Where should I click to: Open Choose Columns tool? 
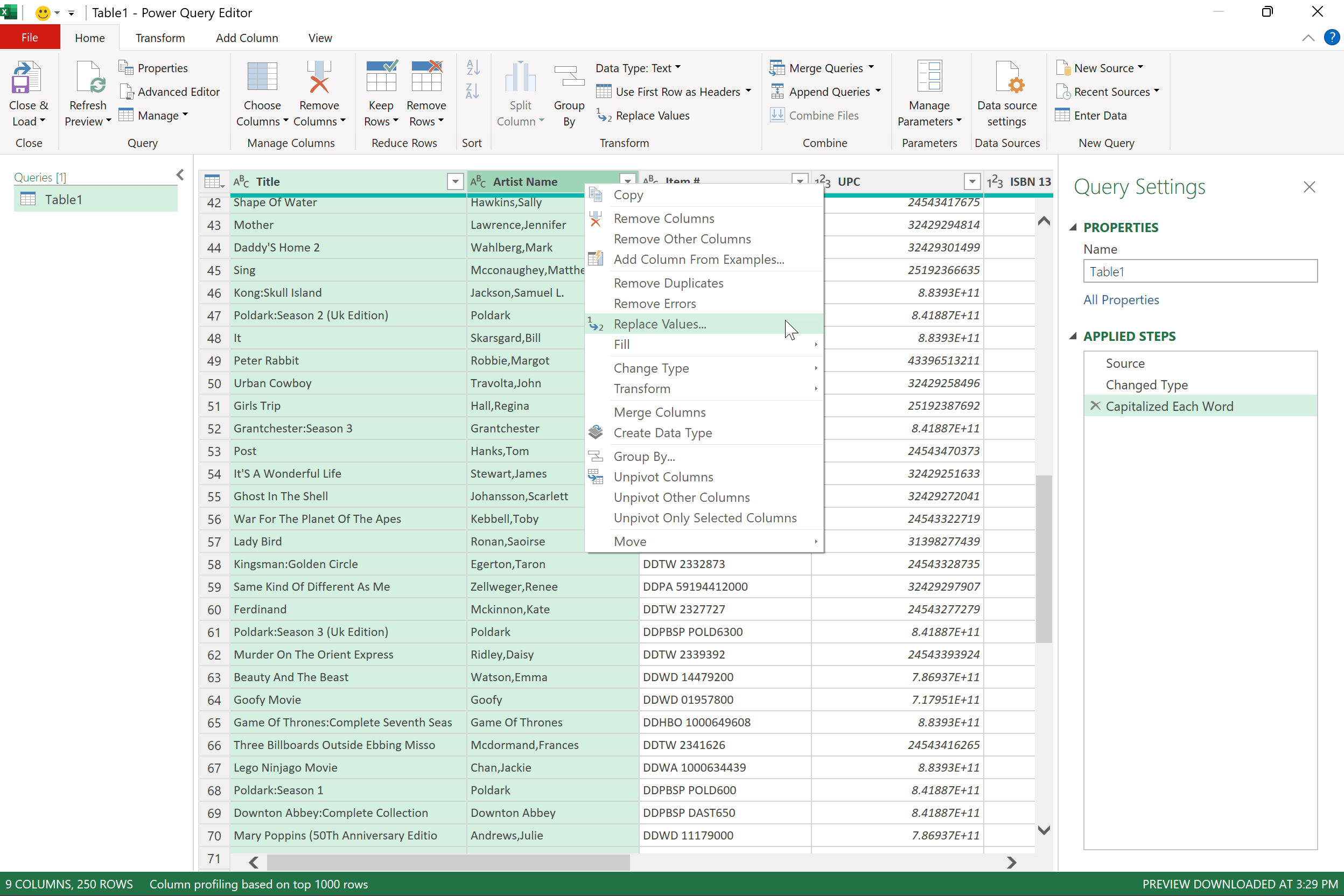click(x=262, y=92)
